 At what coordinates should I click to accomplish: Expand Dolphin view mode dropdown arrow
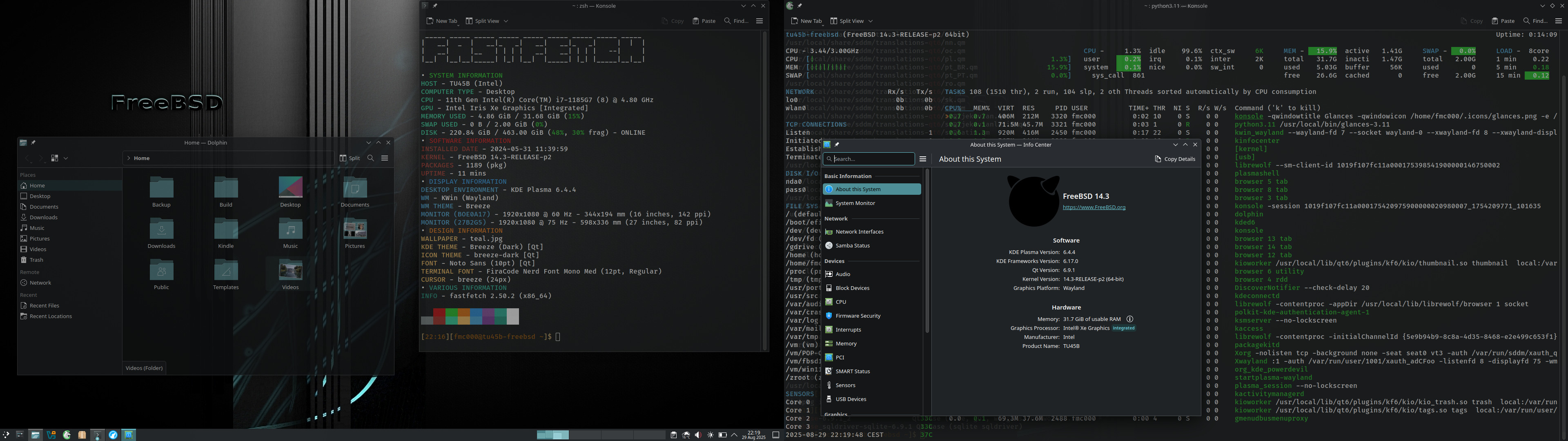[x=66, y=158]
